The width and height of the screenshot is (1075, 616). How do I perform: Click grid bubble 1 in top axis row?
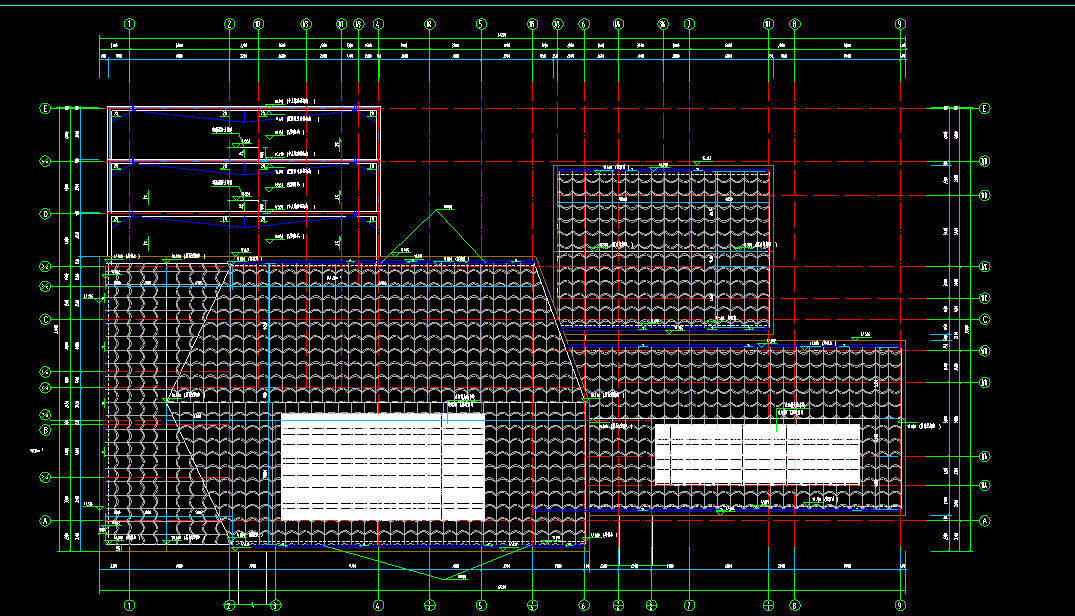[x=129, y=23]
